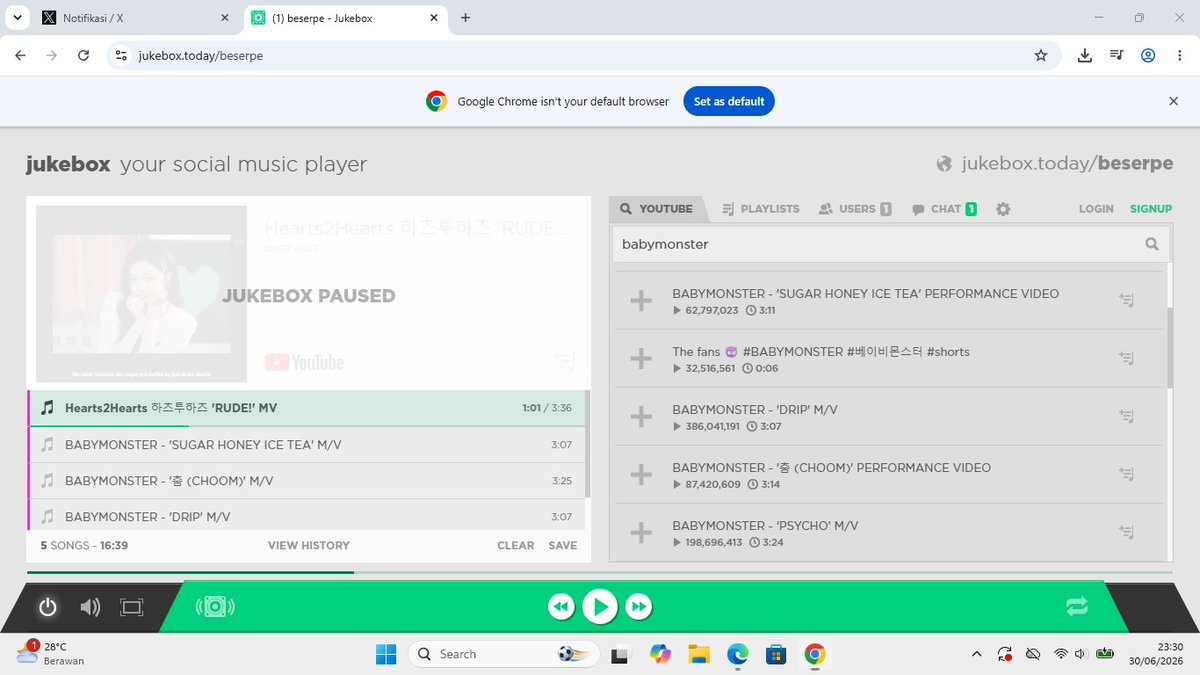The image size is (1200, 675).
Task: Switch to the YOUTUBE tab
Action: click(x=656, y=209)
